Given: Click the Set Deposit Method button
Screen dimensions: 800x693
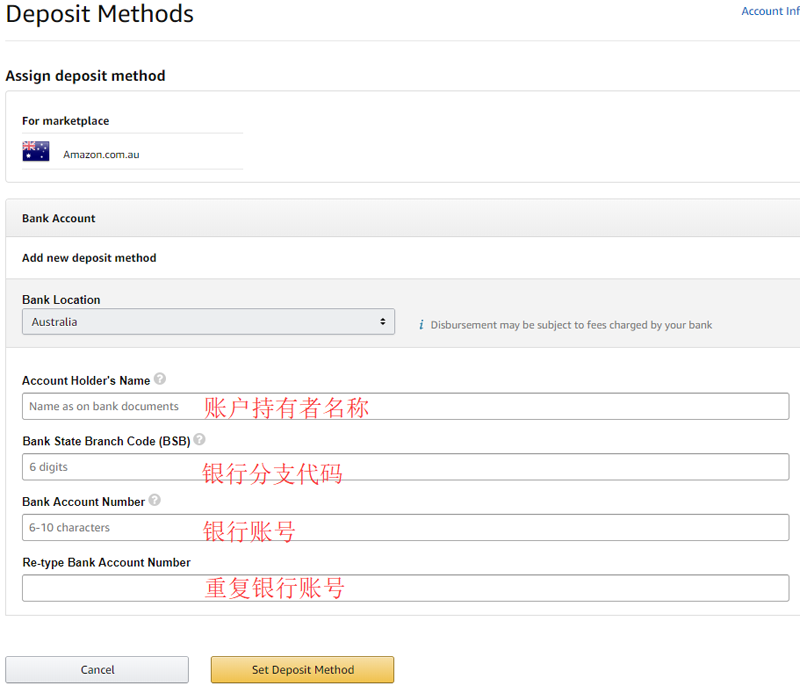Looking at the screenshot, I should coord(303,670).
